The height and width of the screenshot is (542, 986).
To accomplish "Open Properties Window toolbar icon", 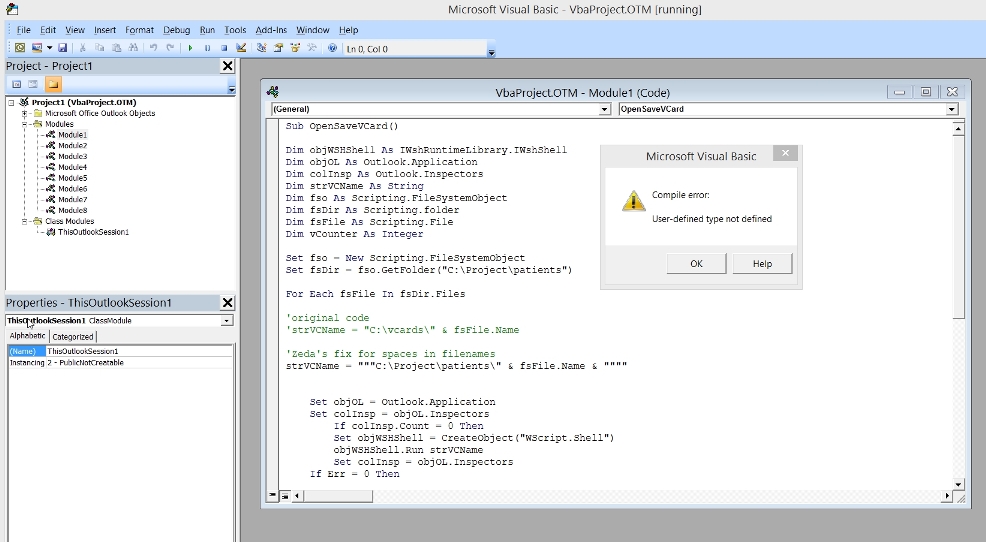I will click(278, 48).
